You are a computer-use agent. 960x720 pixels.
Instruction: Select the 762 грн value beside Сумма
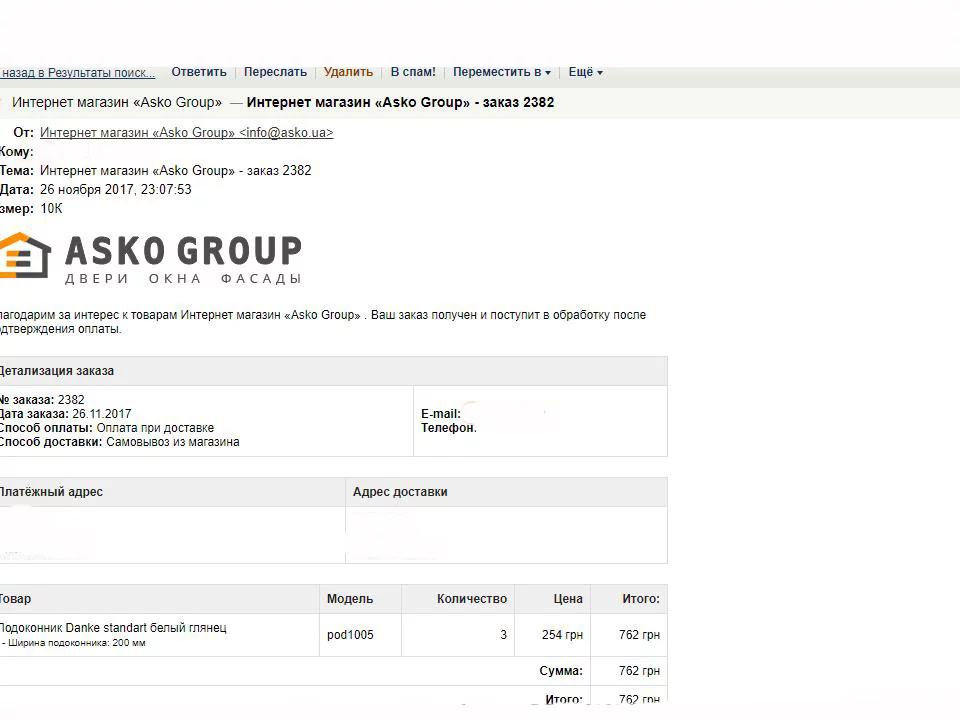(639, 671)
